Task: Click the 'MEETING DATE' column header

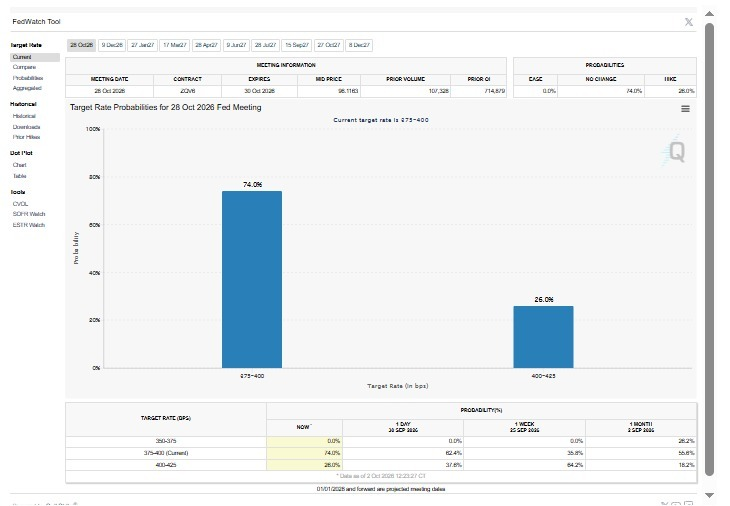Action: coord(109,79)
